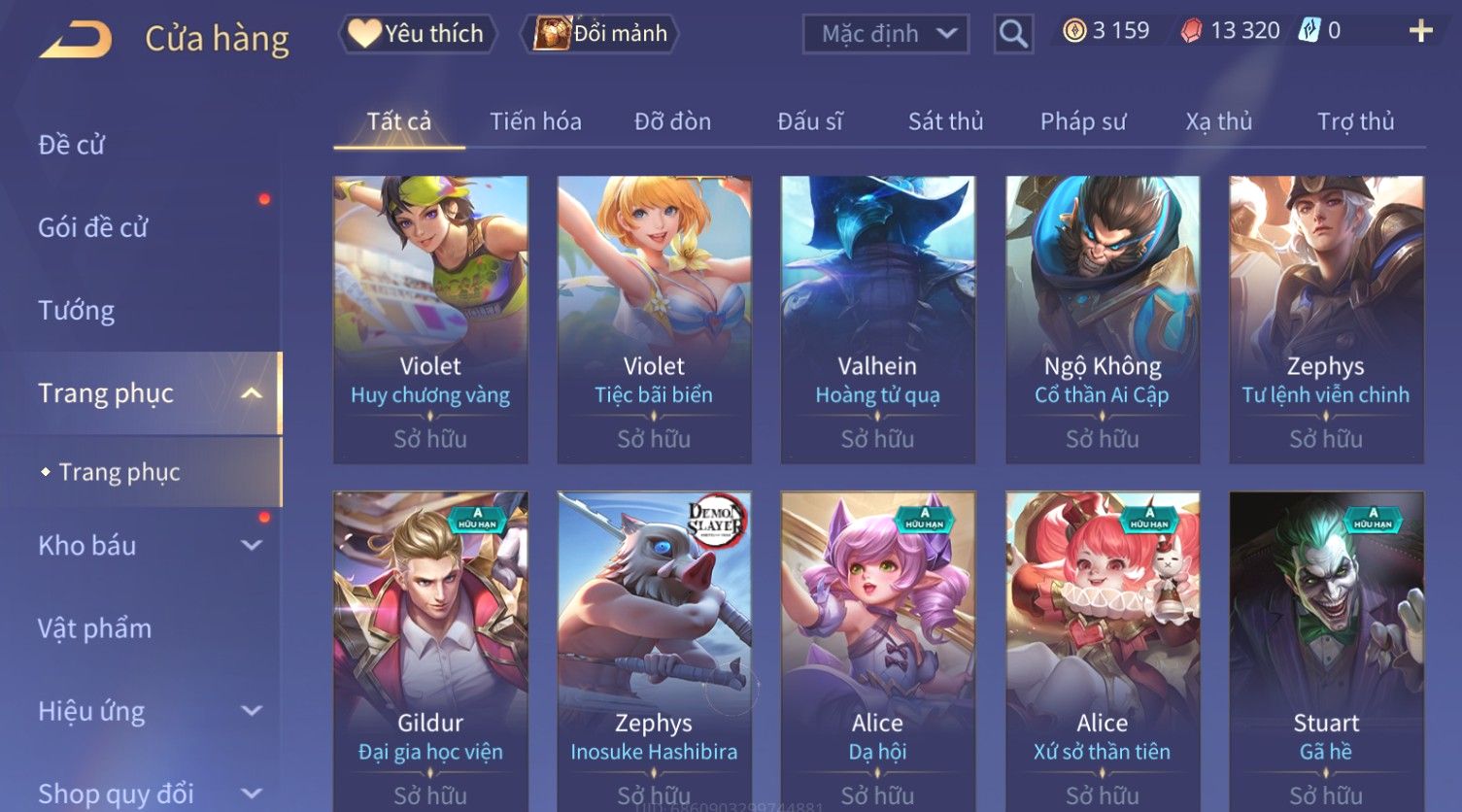This screenshot has width=1462, height=812.
Task: Collapse the Trang phục sidebar section
Action: pyautogui.click(x=252, y=393)
